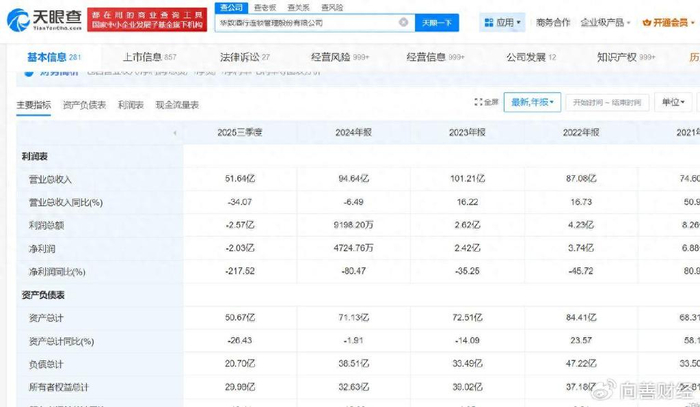700x407 pixels.
Task: Clear the search box with X icon
Action: coord(403,22)
